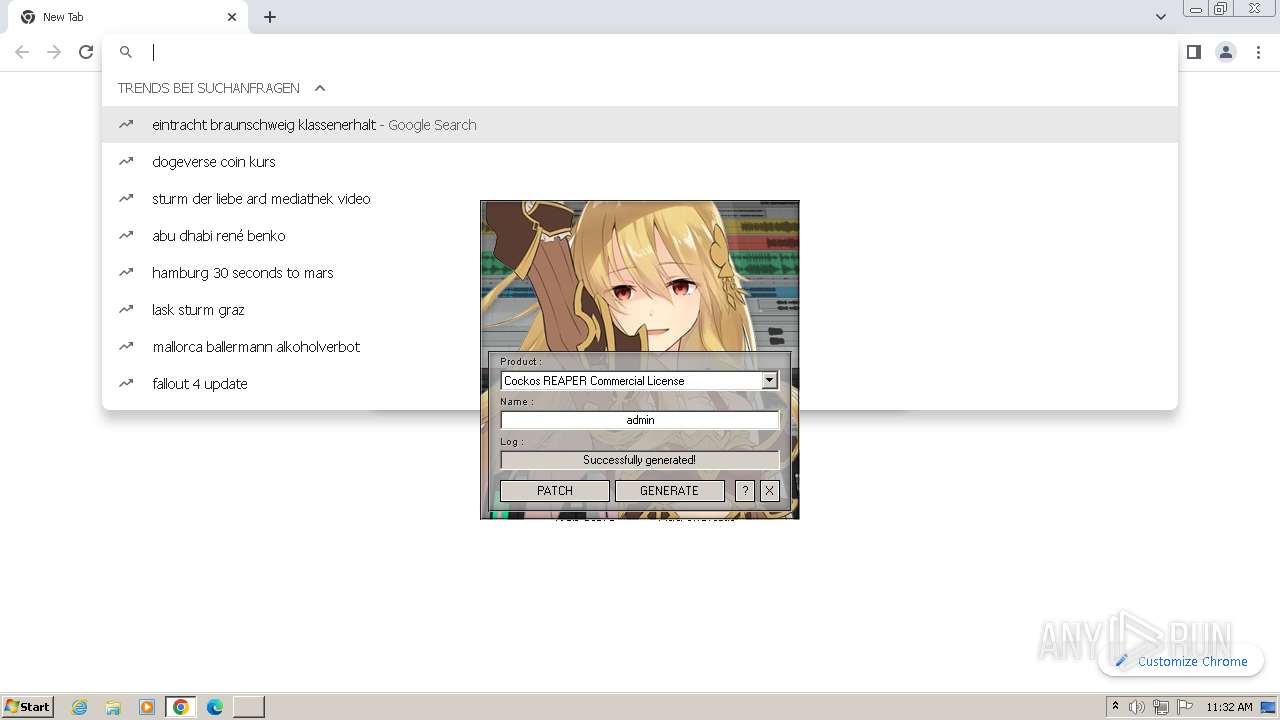Open Windows Media Player from the taskbar
Image resolution: width=1280 pixels, height=720 pixels.
(147, 707)
